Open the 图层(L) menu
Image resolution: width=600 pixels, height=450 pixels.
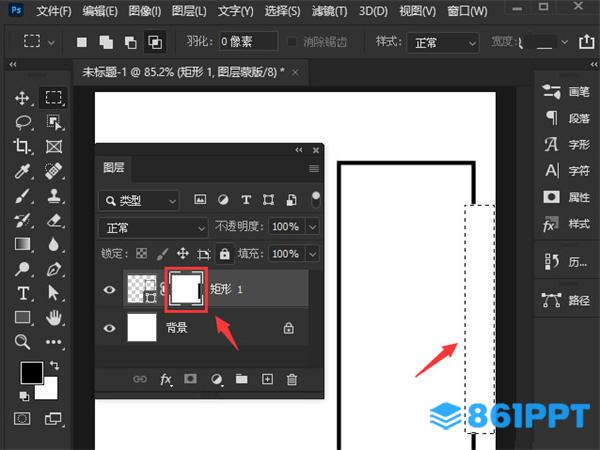[x=189, y=11]
